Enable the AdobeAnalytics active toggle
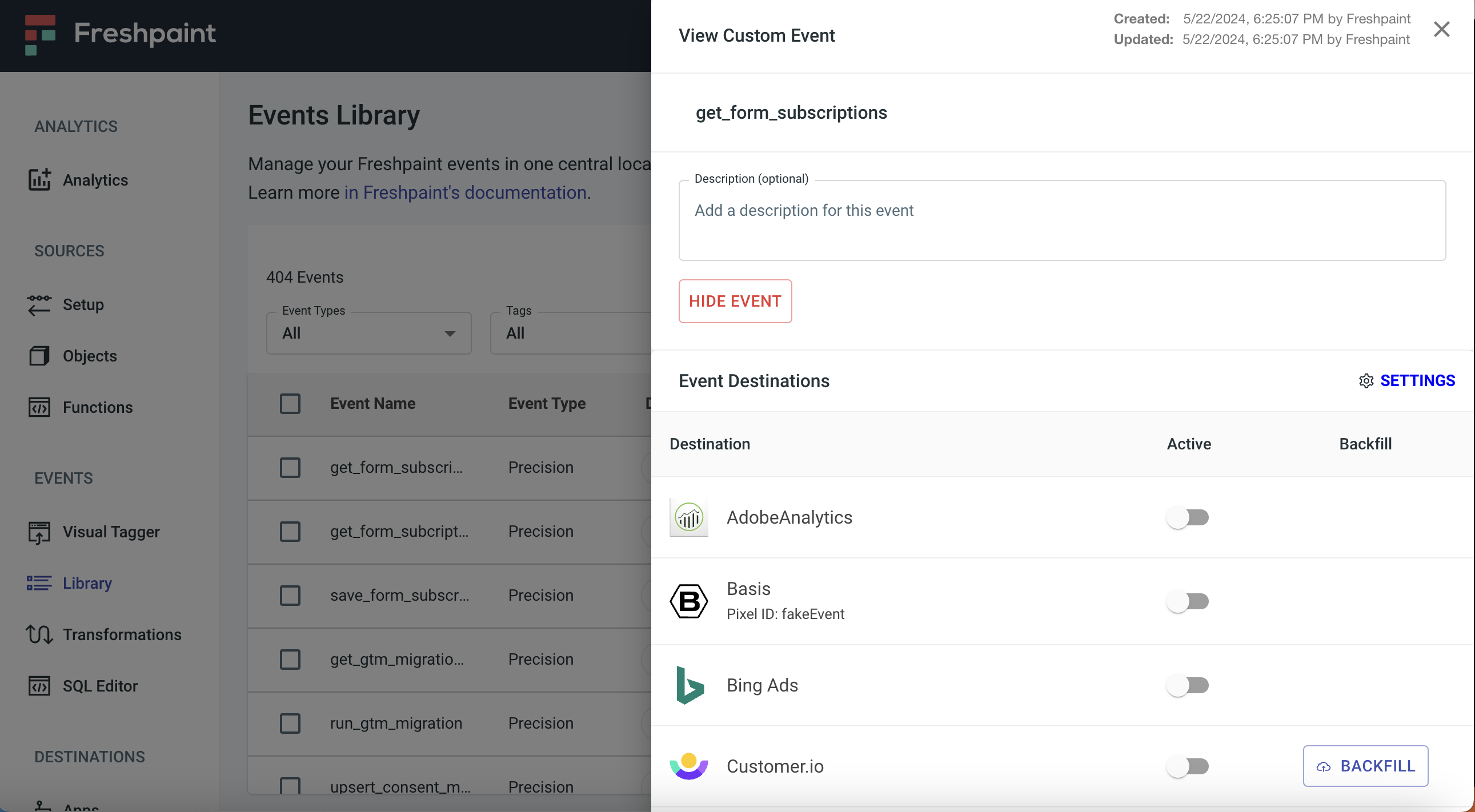 pyautogui.click(x=1188, y=517)
